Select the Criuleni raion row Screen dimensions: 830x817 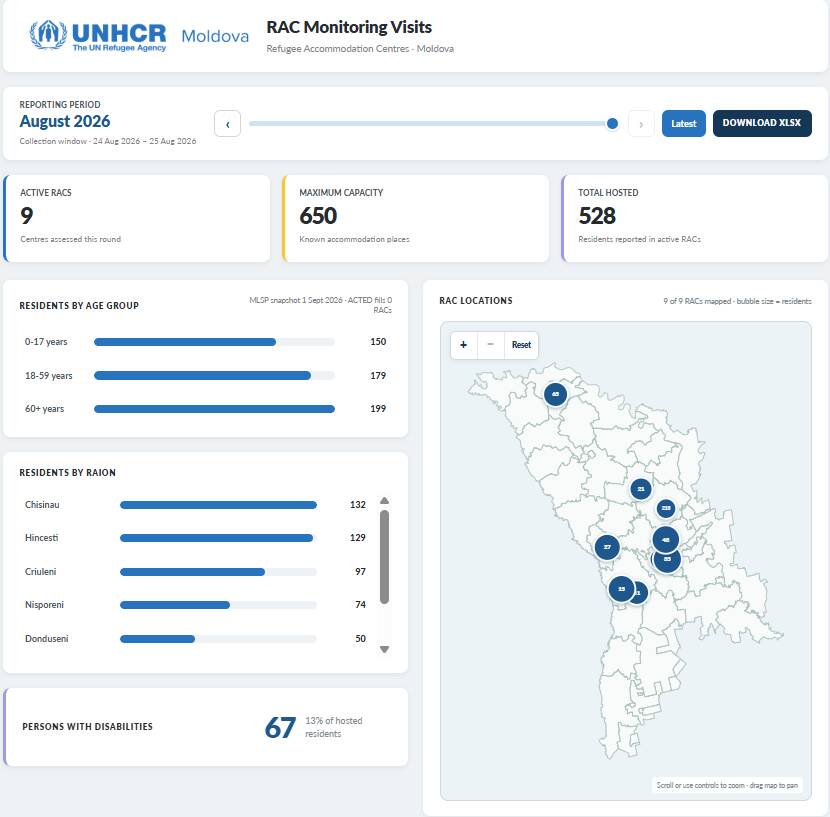[x=195, y=572]
